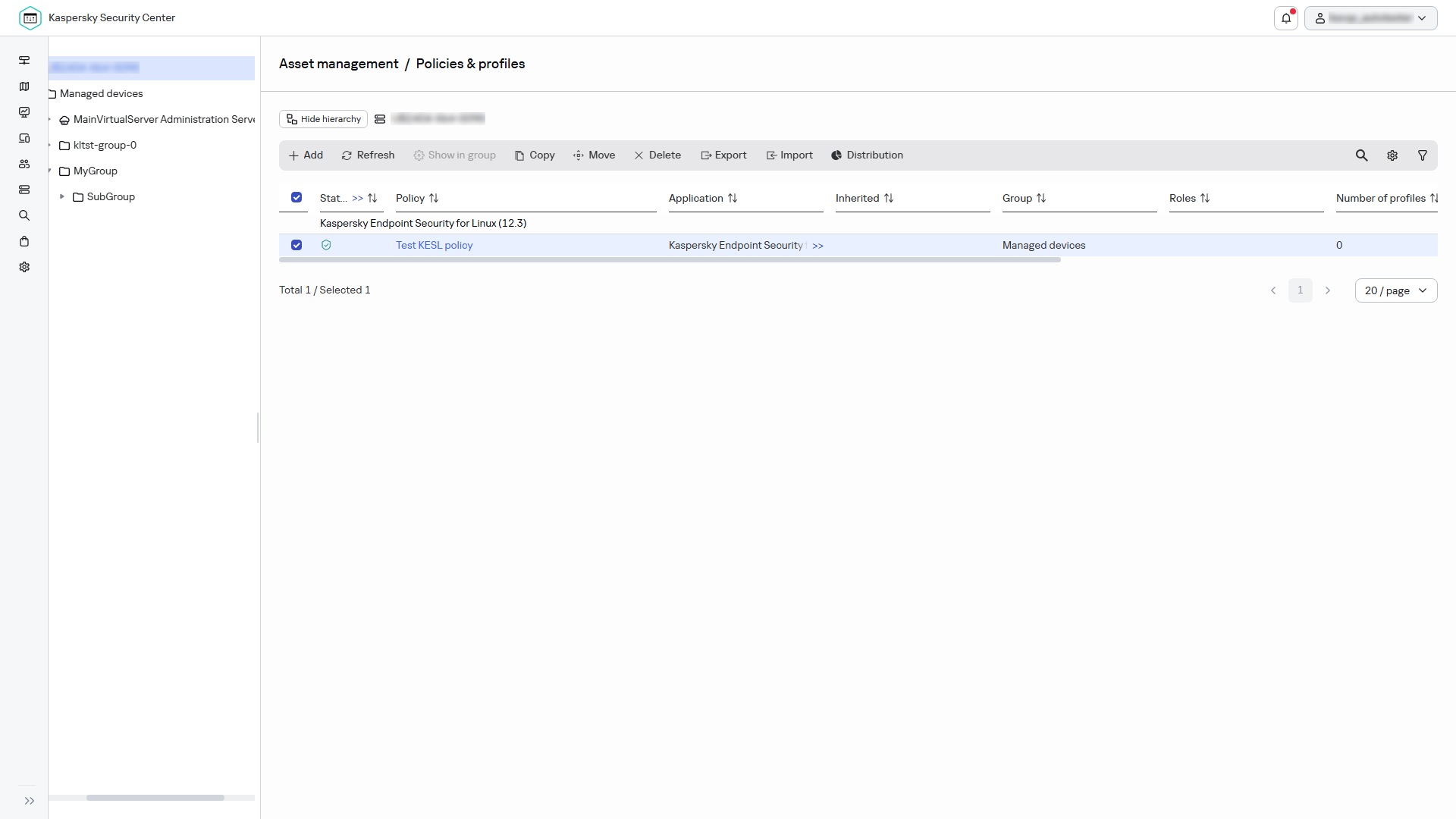The image size is (1456, 819).
Task: Toggle the select-all header checkbox
Action: [x=297, y=198]
